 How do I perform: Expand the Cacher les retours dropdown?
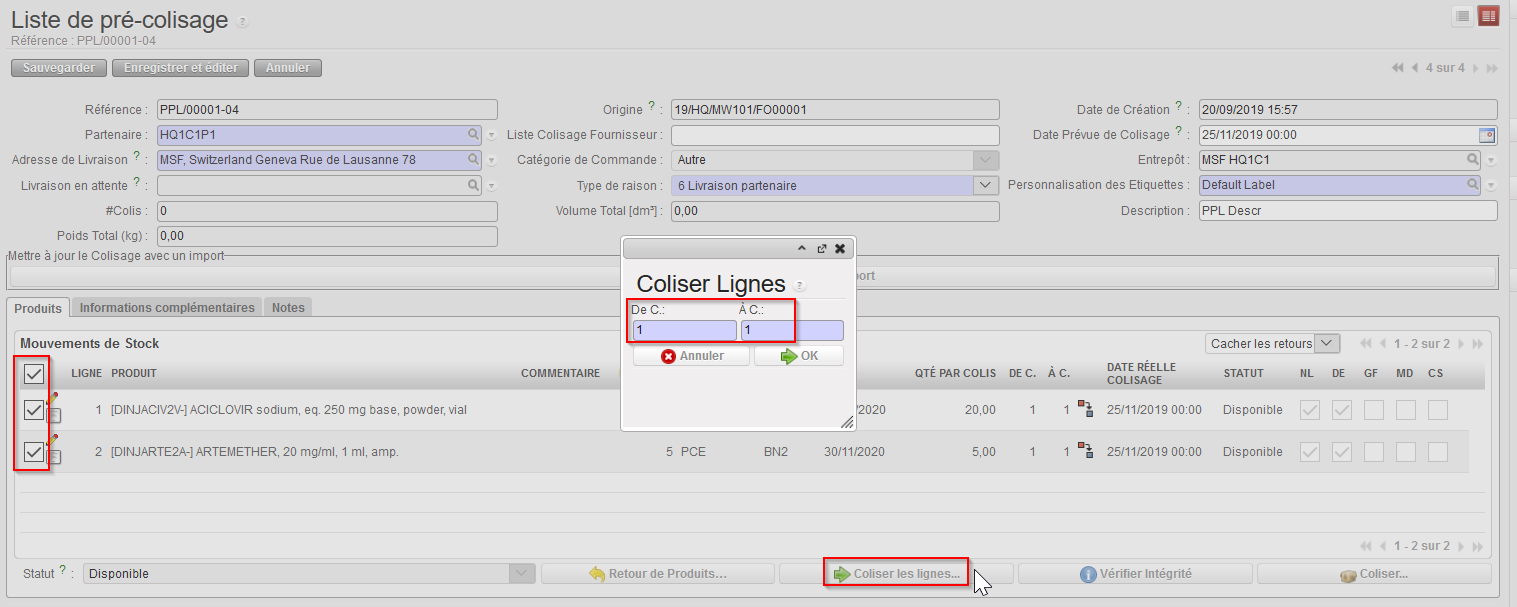click(1327, 343)
